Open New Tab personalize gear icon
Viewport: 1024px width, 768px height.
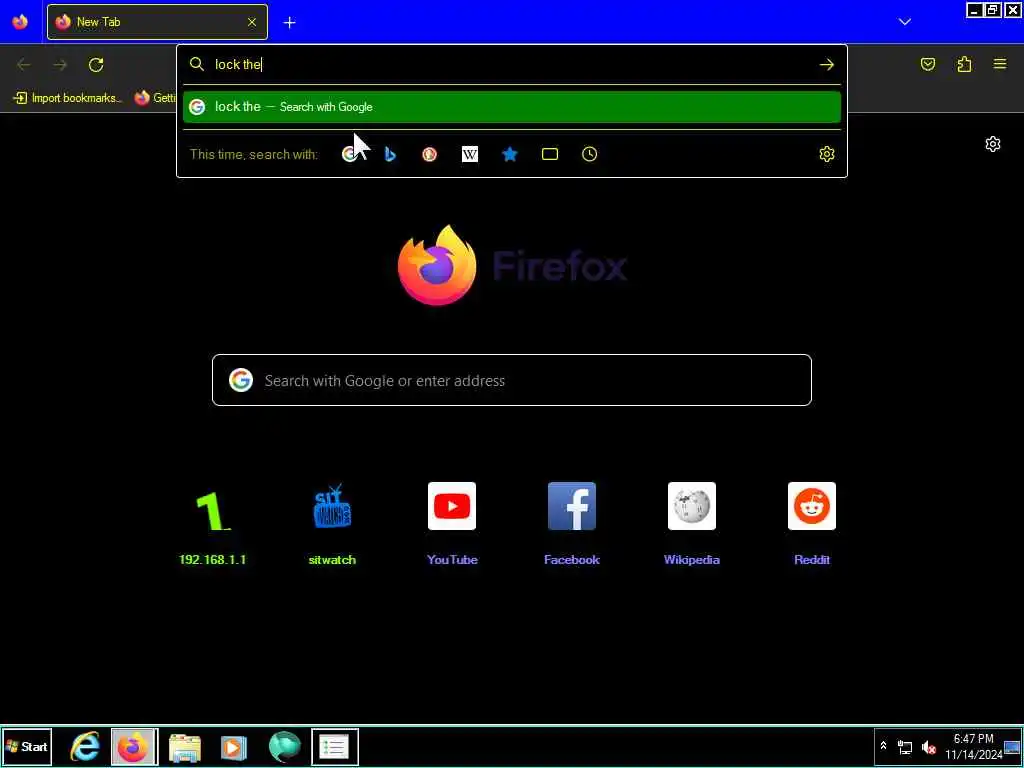pyautogui.click(x=993, y=144)
